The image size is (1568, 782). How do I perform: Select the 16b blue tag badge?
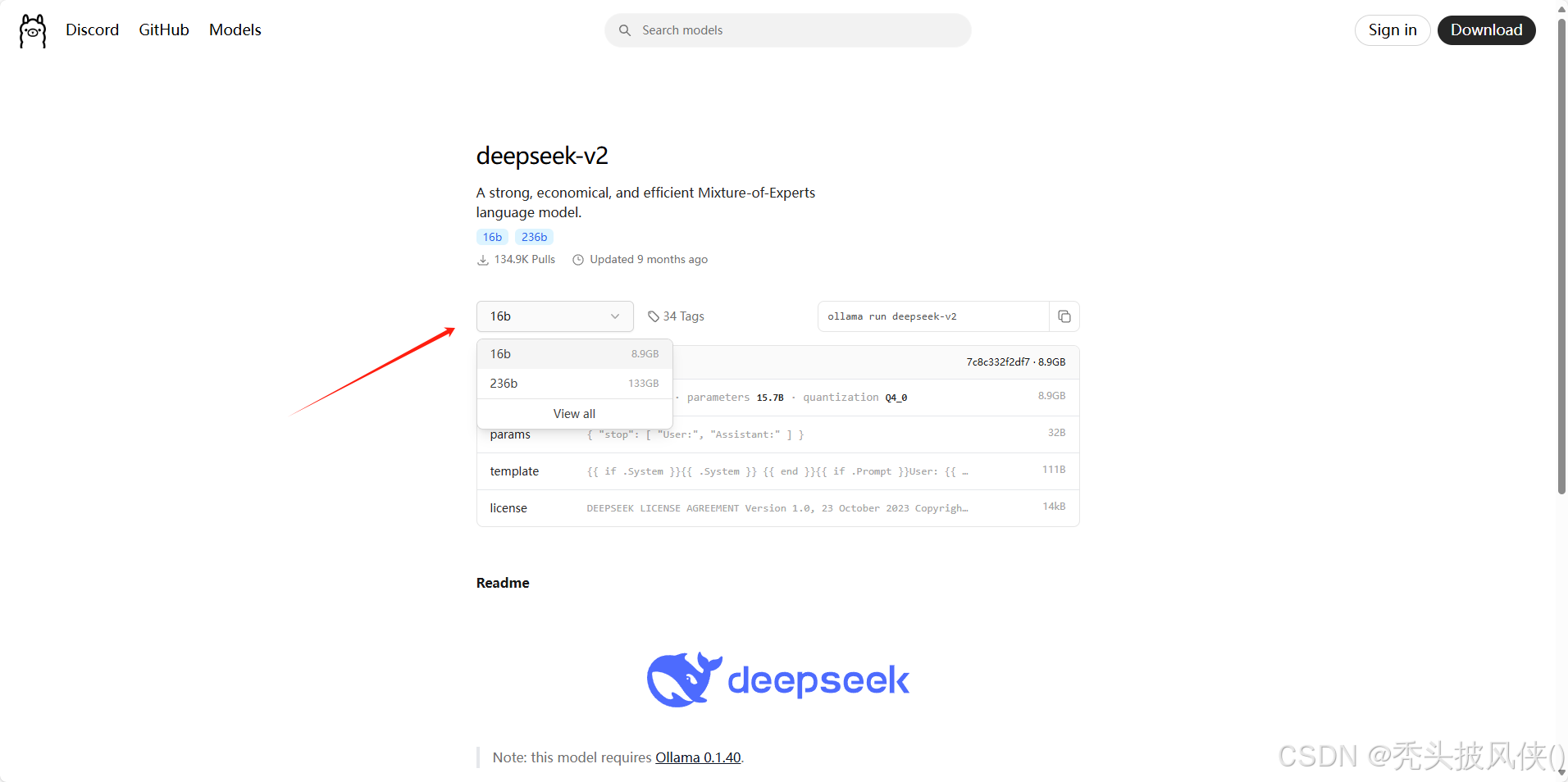point(492,237)
